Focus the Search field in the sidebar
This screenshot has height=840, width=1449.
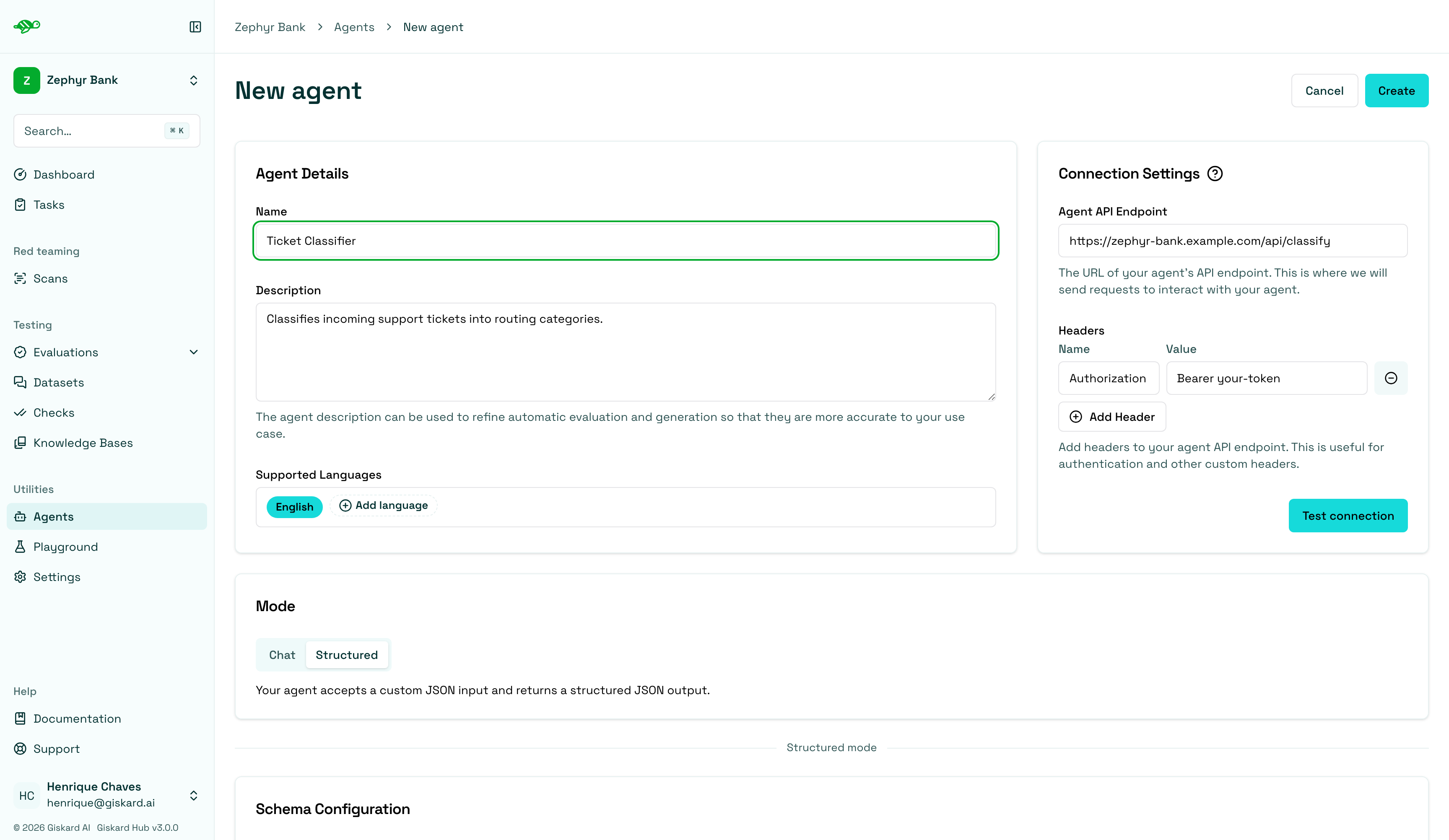[107, 130]
